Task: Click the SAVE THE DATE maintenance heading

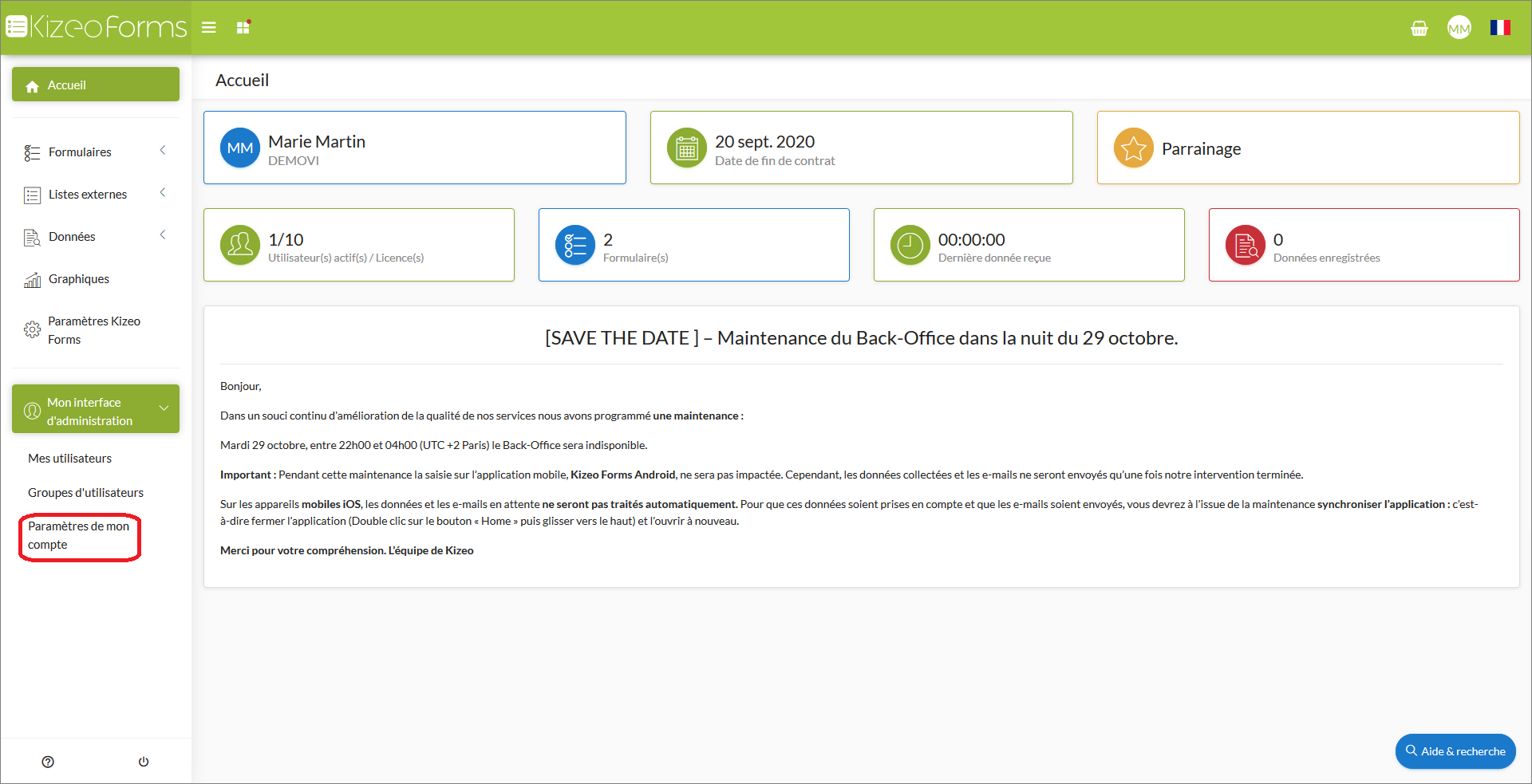Action: coord(862,338)
